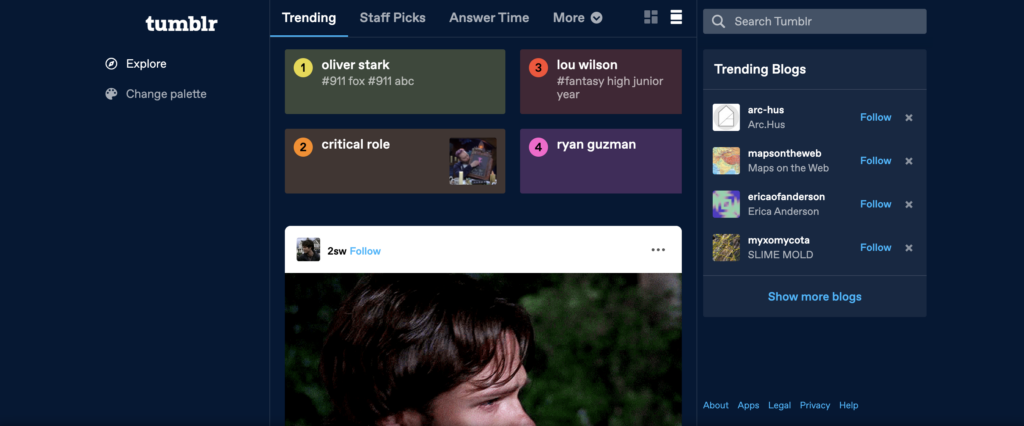Screen dimensions: 1024x426
Task: Click the SLIME MOLD blog title
Action: 780,255
